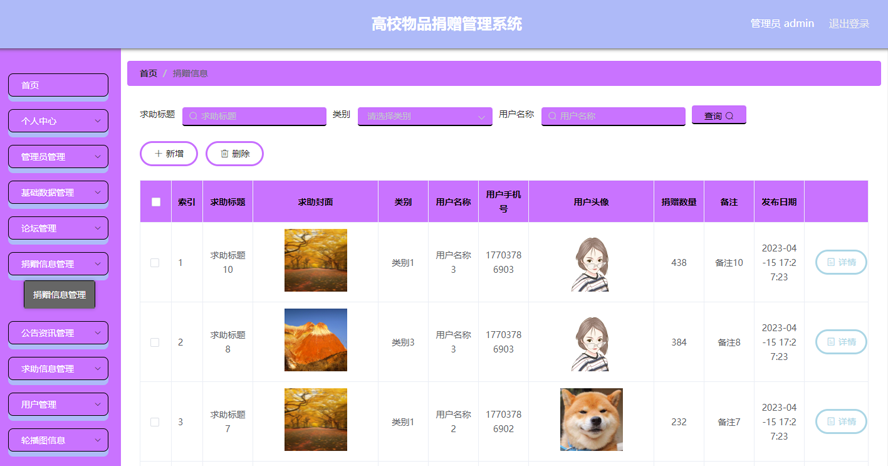Viewport: 888px width, 466px height.
Task: Click the 用户头像 column header
Action: 591,202
